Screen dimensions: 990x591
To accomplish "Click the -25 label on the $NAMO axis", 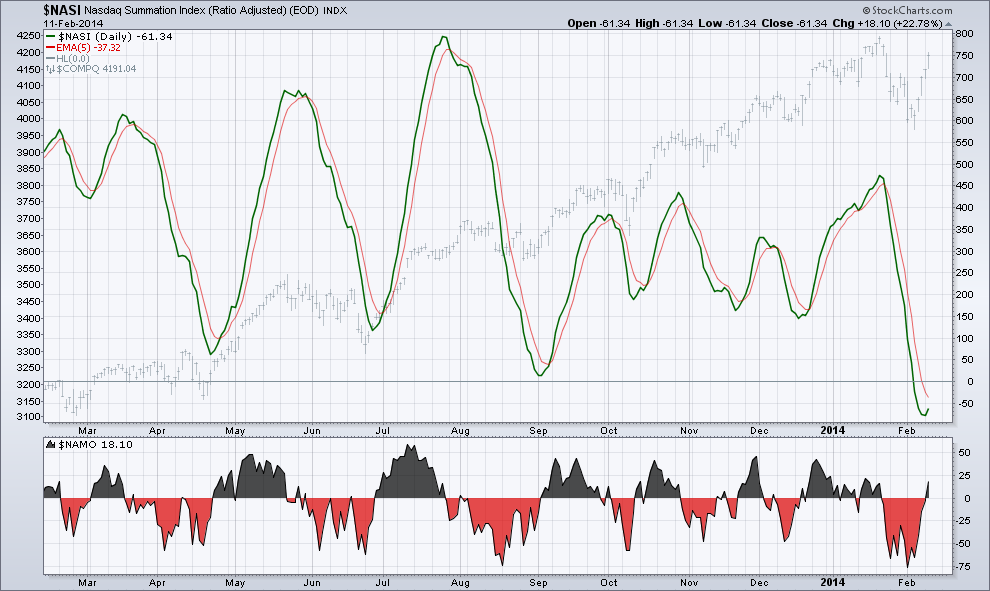I will (963, 521).
